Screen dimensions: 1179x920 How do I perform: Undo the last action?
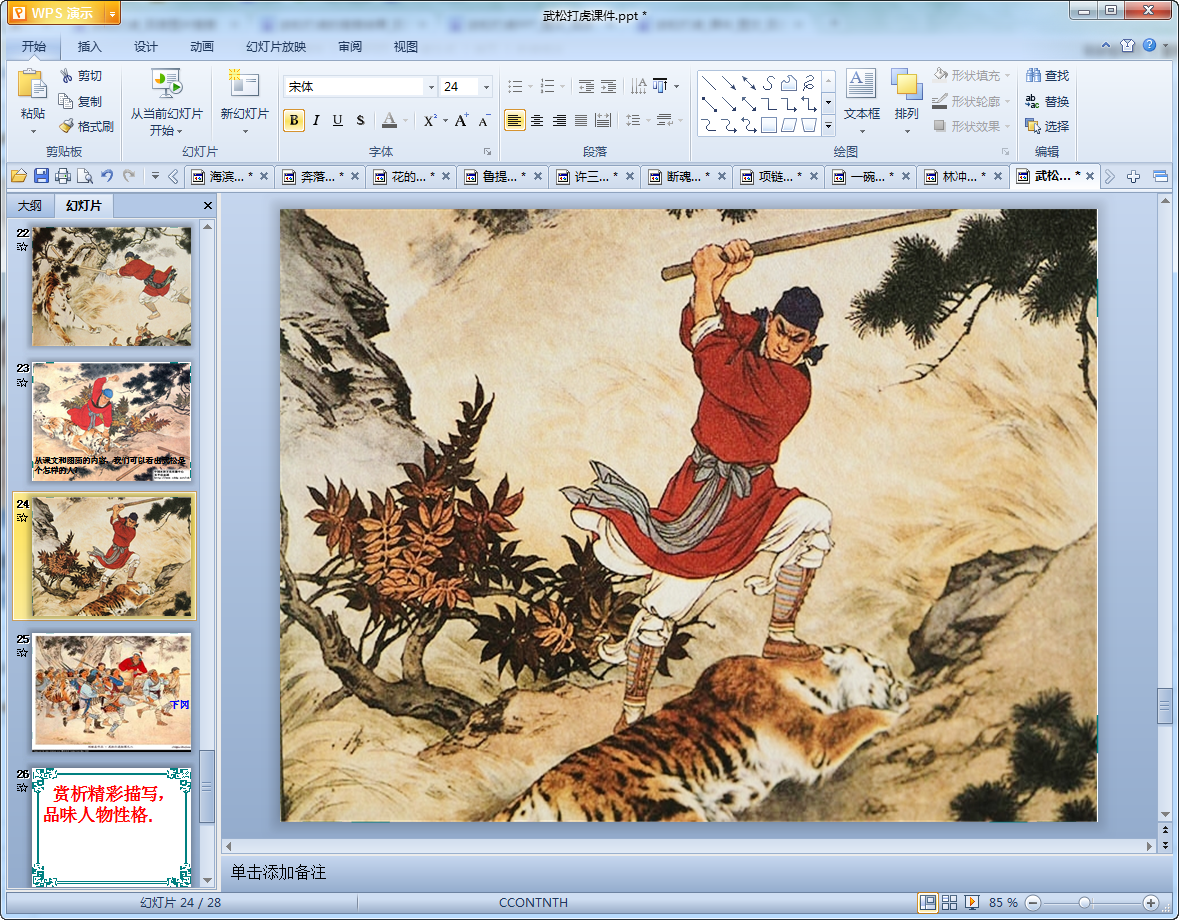(107, 176)
